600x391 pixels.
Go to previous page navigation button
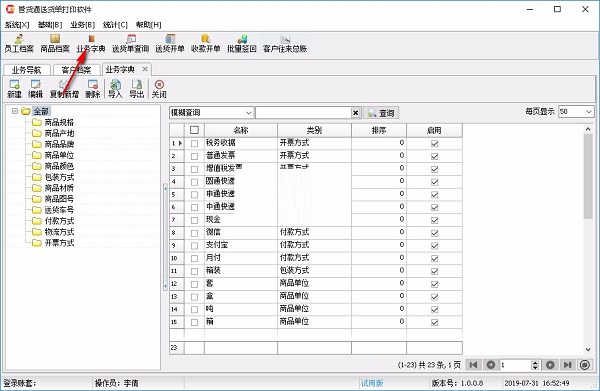[x=491, y=365]
